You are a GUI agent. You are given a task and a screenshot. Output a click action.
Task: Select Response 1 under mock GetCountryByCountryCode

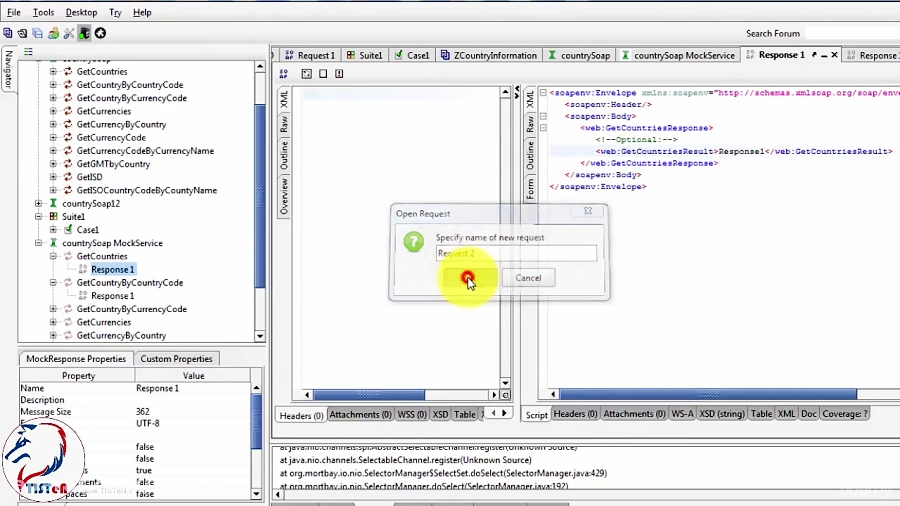112,296
